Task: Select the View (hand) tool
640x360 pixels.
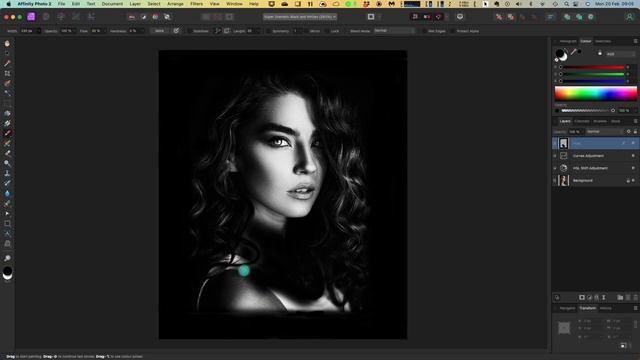Action: pos(7,43)
